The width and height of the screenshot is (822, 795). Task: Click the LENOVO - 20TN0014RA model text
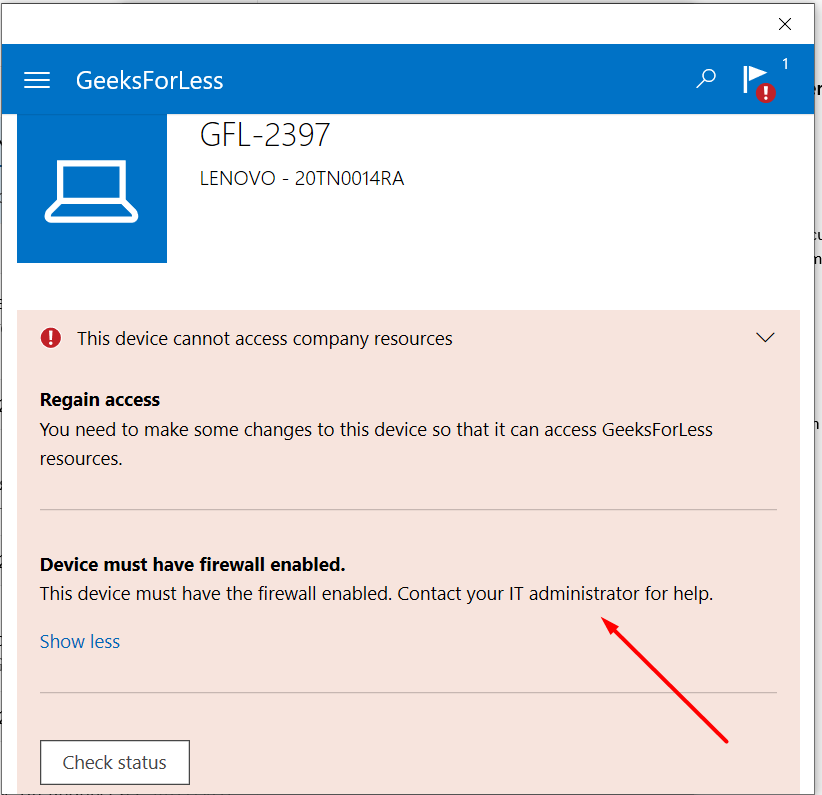click(x=302, y=179)
